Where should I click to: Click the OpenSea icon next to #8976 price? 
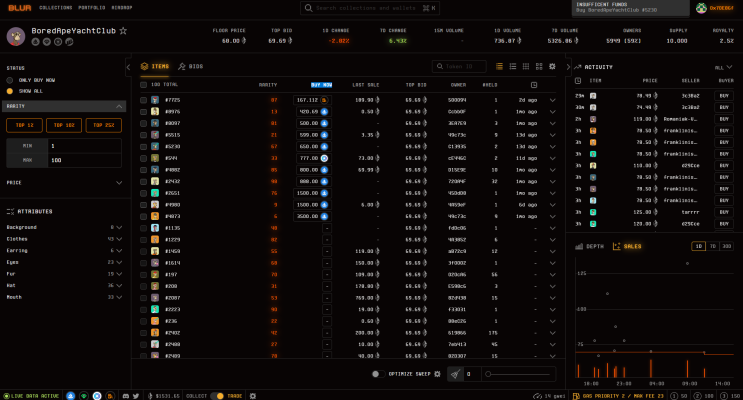click(x=325, y=112)
